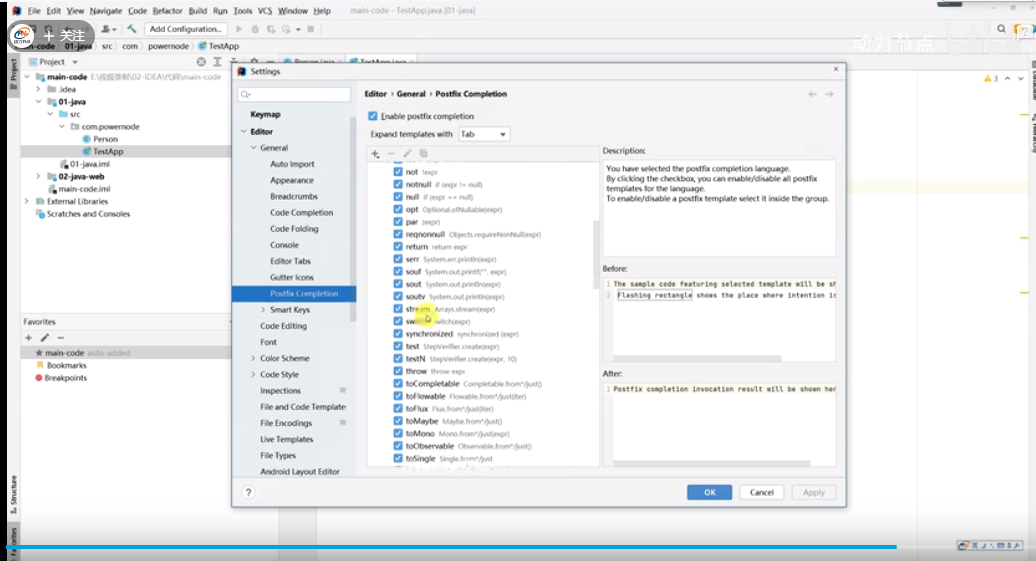Click the Build project hammer icon

(x=132, y=29)
